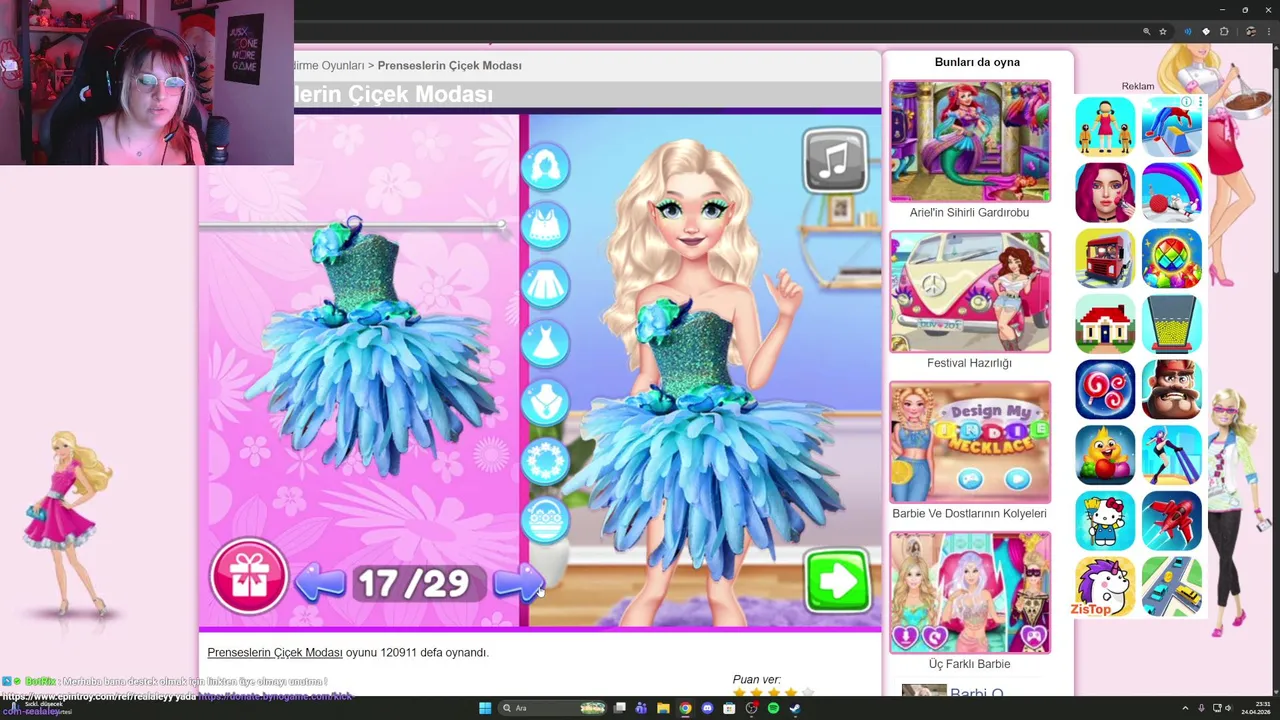The width and height of the screenshot is (1280, 720).
Task: Open the pixel house game ad icon
Action: point(1105,324)
